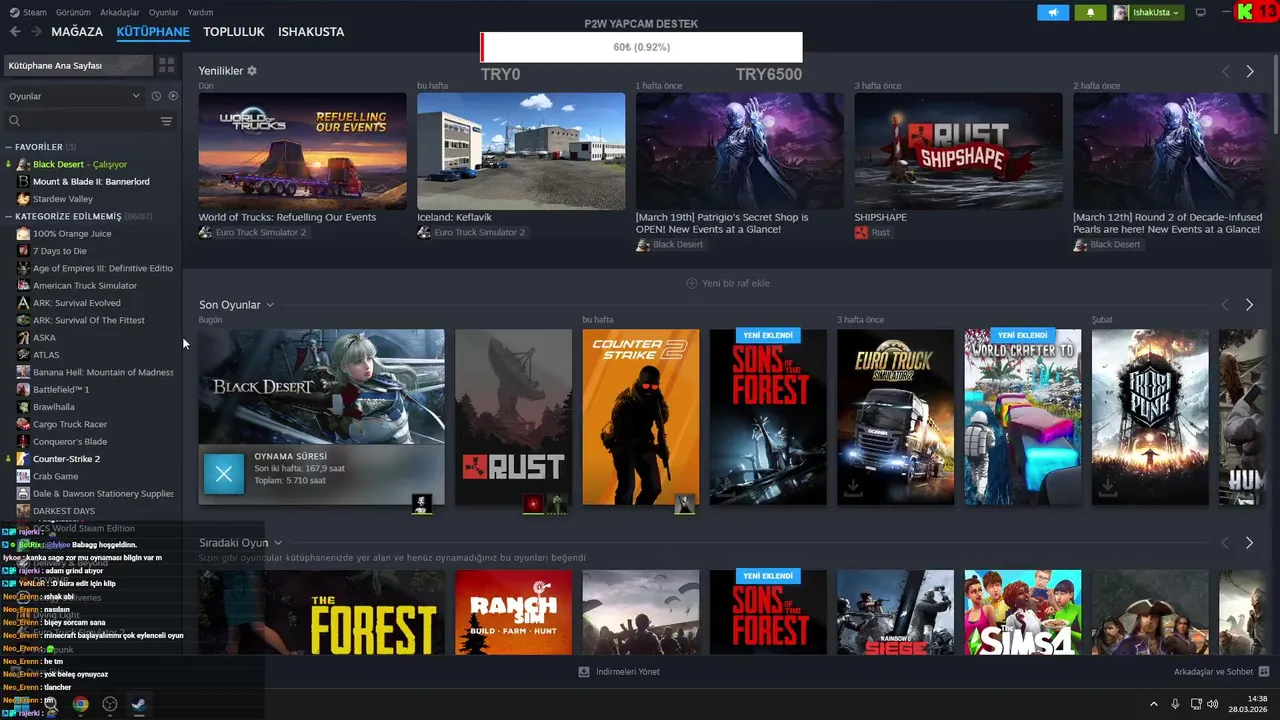Viewport: 1280px width, 720px height.
Task: Open the blue announcements megaphone button
Action: coord(1052,12)
